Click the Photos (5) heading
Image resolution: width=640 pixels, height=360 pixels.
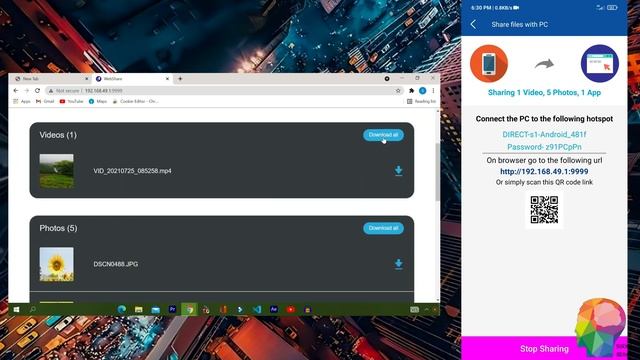(x=58, y=228)
